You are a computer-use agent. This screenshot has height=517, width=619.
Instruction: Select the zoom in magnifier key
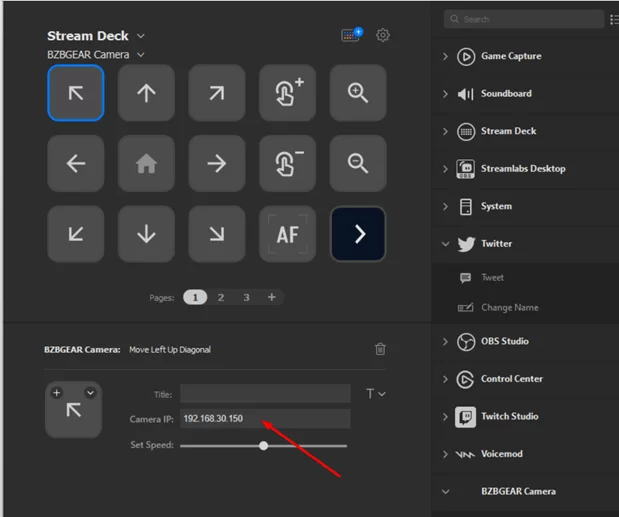pos(358,93)
